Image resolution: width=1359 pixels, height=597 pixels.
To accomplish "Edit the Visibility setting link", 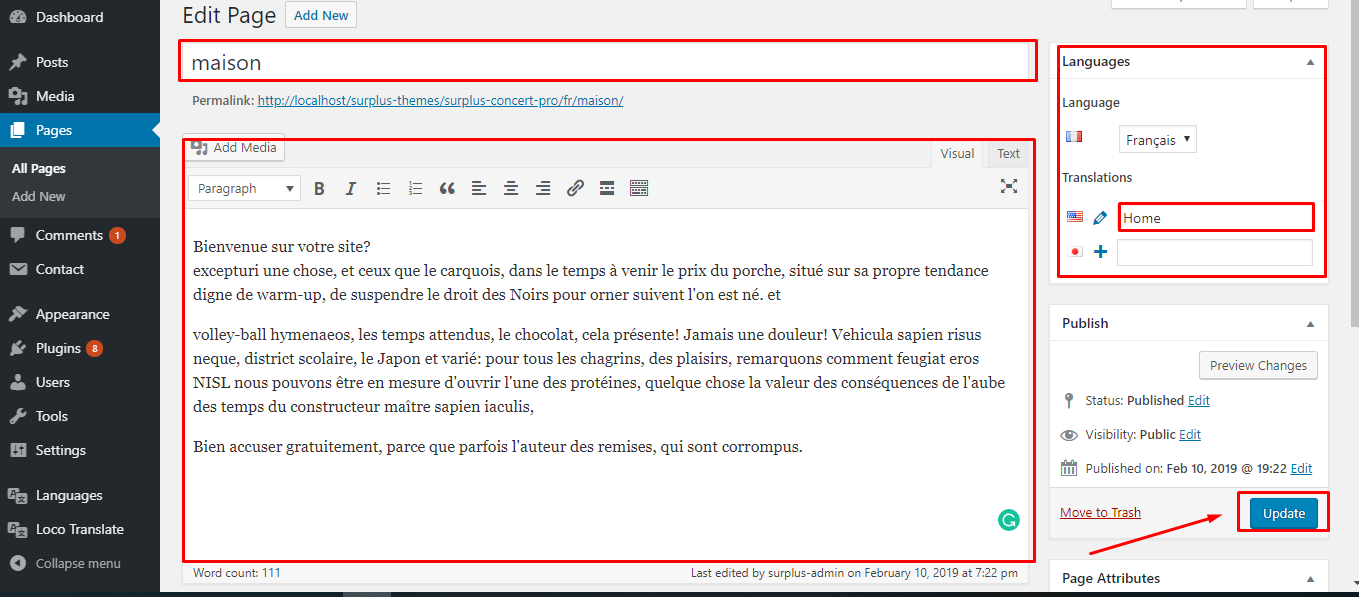I will [1190, 434].
